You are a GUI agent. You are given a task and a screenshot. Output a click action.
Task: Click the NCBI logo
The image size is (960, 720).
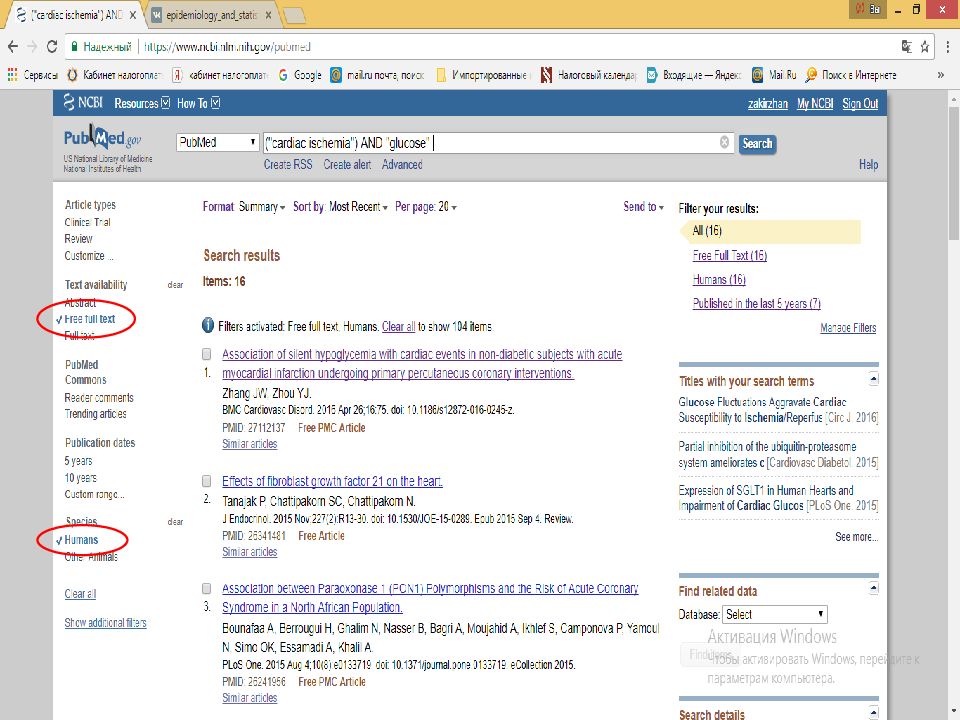pos(83,102)
